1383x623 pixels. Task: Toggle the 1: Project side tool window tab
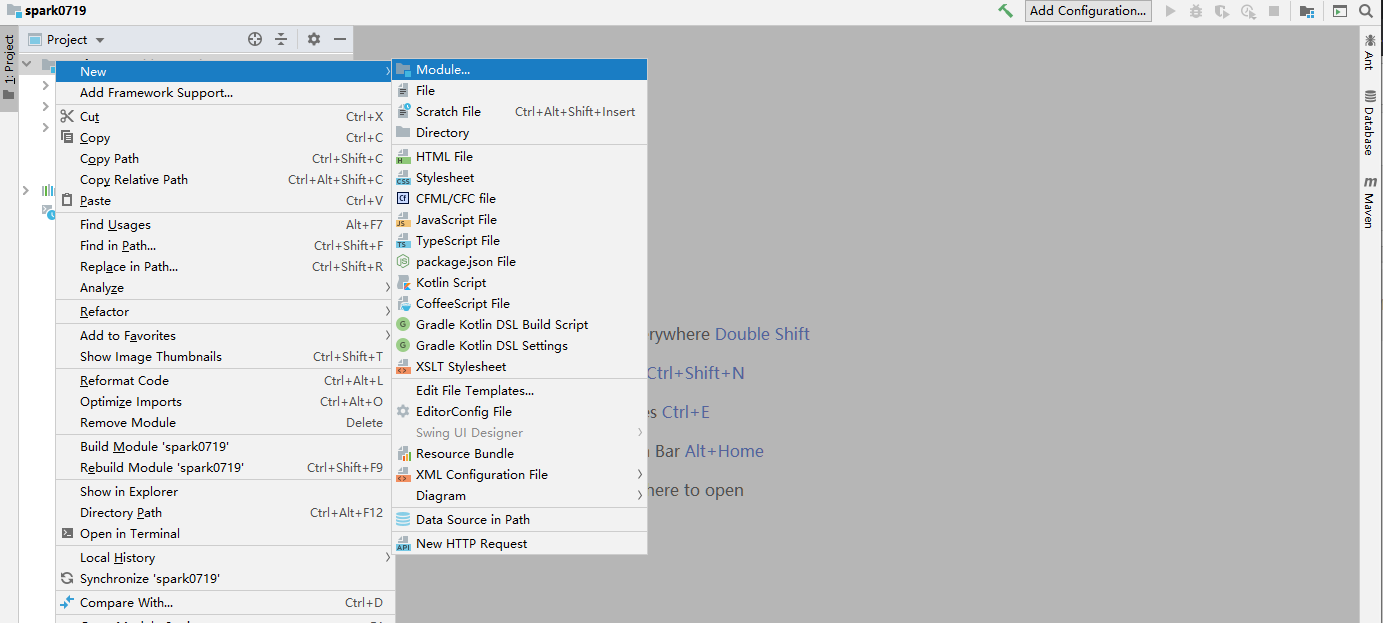(x=9, y=66)
